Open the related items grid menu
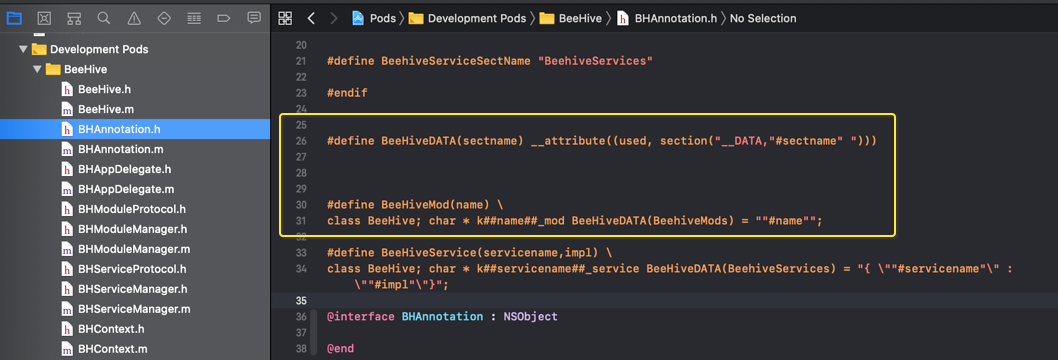 [285, 18]
